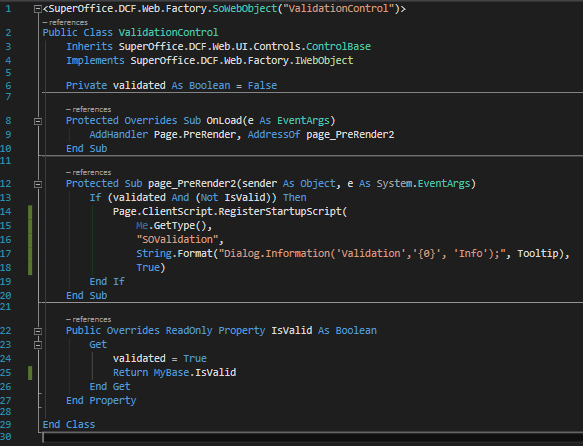Click line number 25 in the gutter
Image resolution: width=583 pixels, height=446 pixels.
(6, 373)
